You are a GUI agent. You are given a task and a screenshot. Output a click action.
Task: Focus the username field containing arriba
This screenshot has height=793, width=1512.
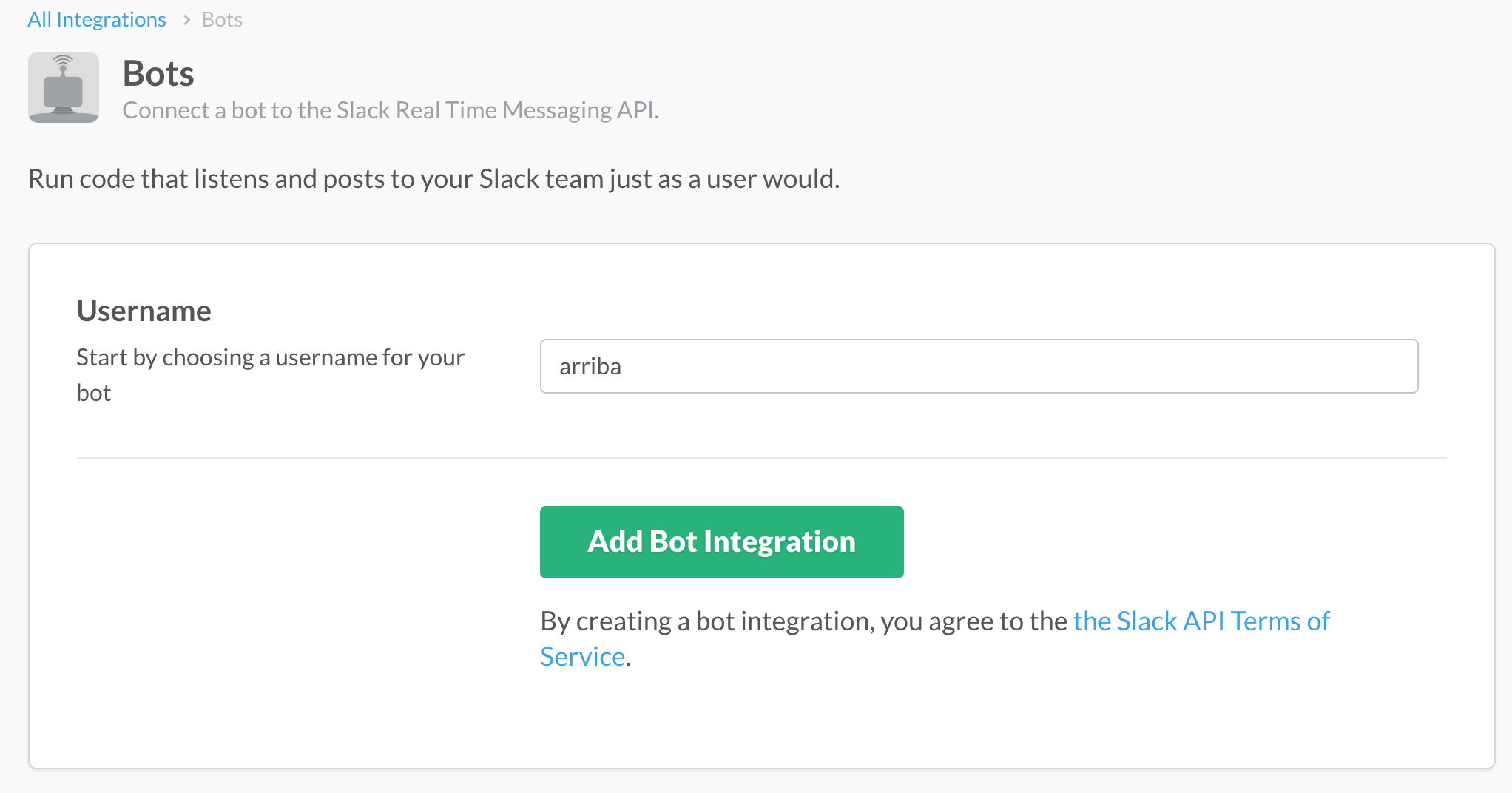point(979,366)
